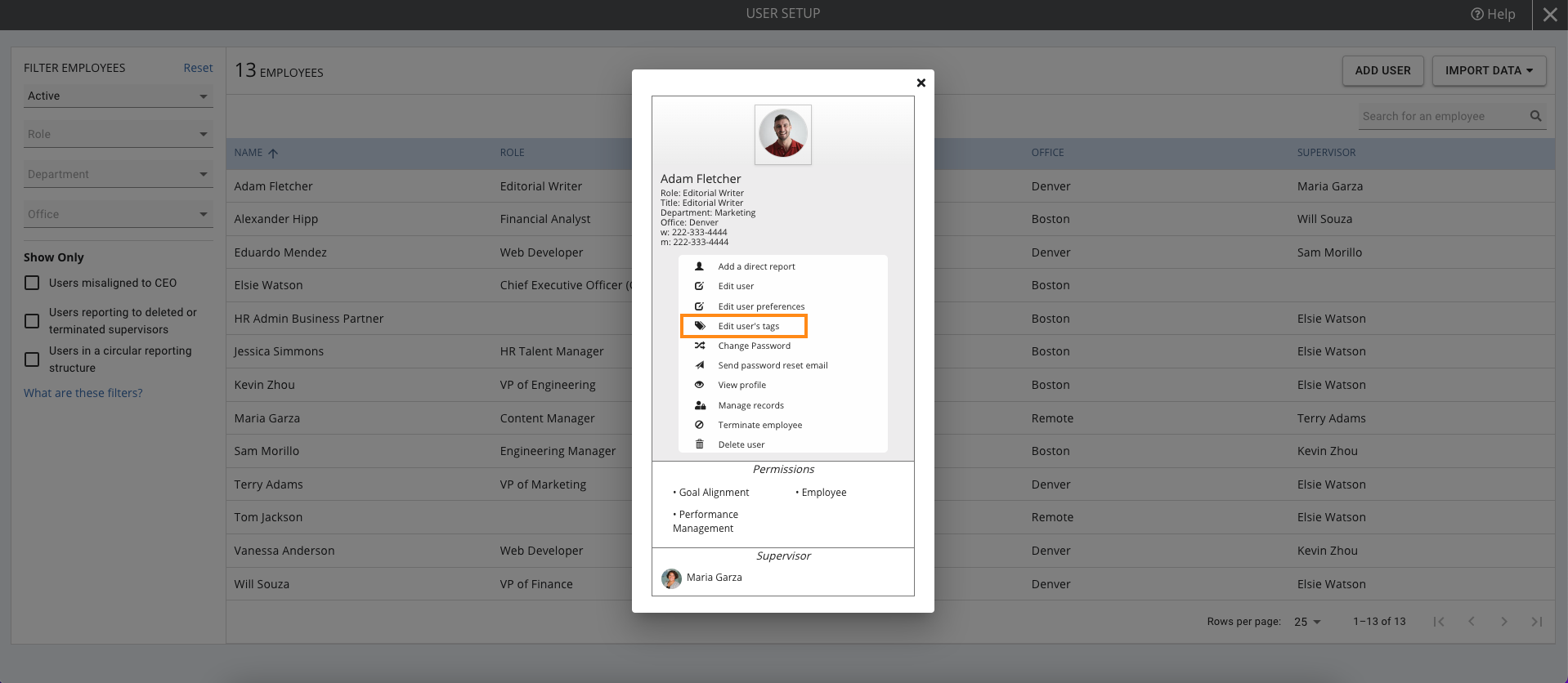The height and width of the screenshot is (683, 1568).
Task: Click Kevin Zhou in the Name column
Action: 264,385
